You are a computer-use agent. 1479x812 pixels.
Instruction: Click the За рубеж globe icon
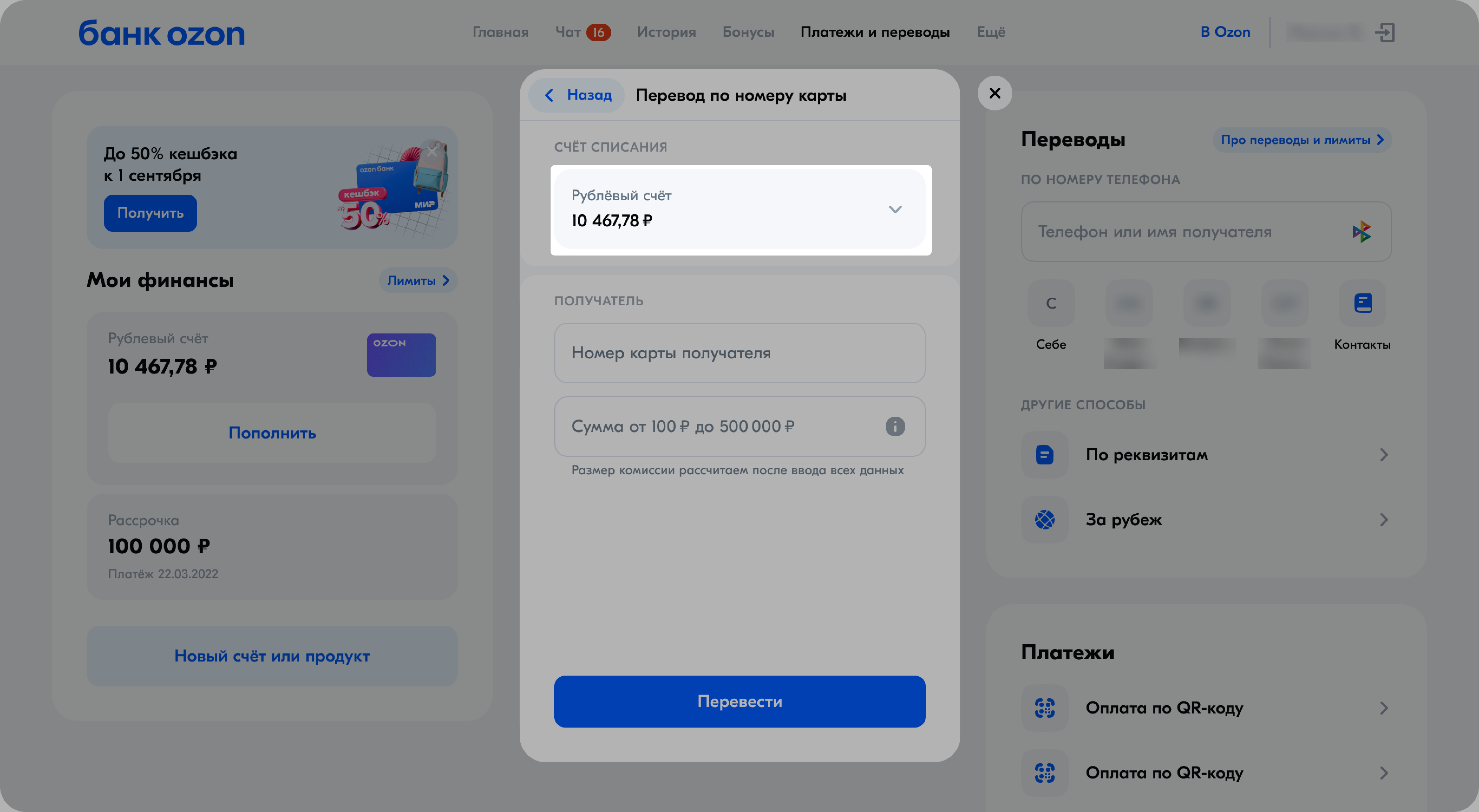pos(1044,520)
